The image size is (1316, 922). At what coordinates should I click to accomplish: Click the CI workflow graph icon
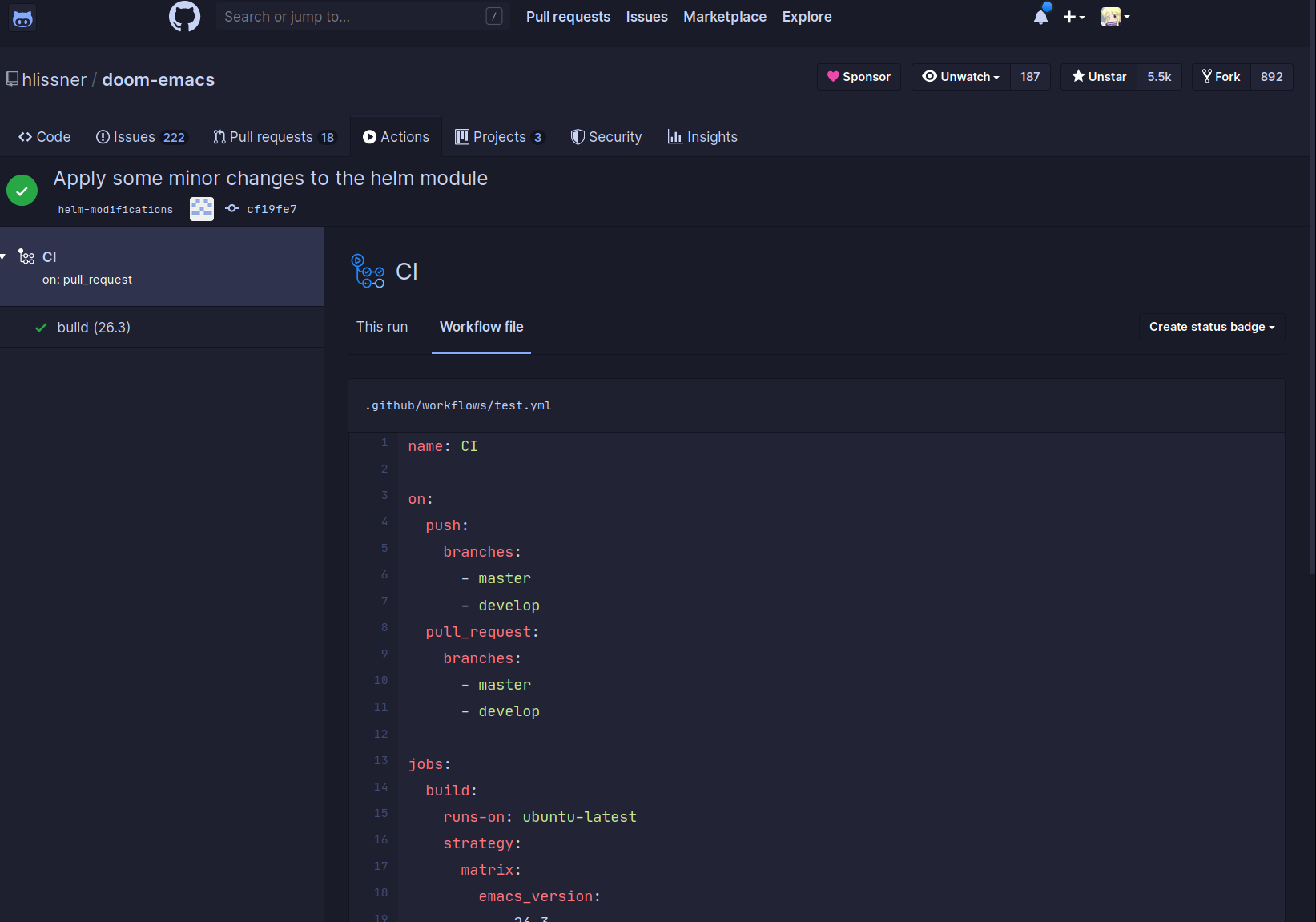pyautogui.click(x=368, y=271)
